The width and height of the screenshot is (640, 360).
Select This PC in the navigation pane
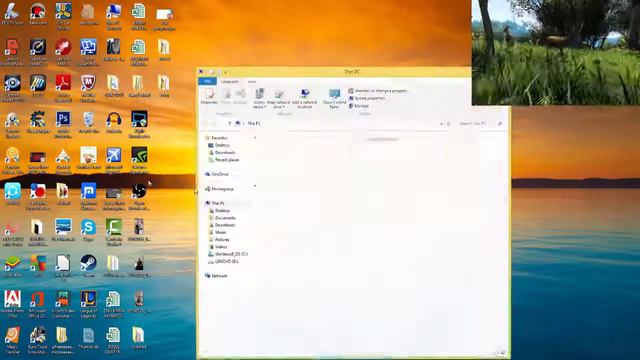pyautogui.click(x=215, y=203)
